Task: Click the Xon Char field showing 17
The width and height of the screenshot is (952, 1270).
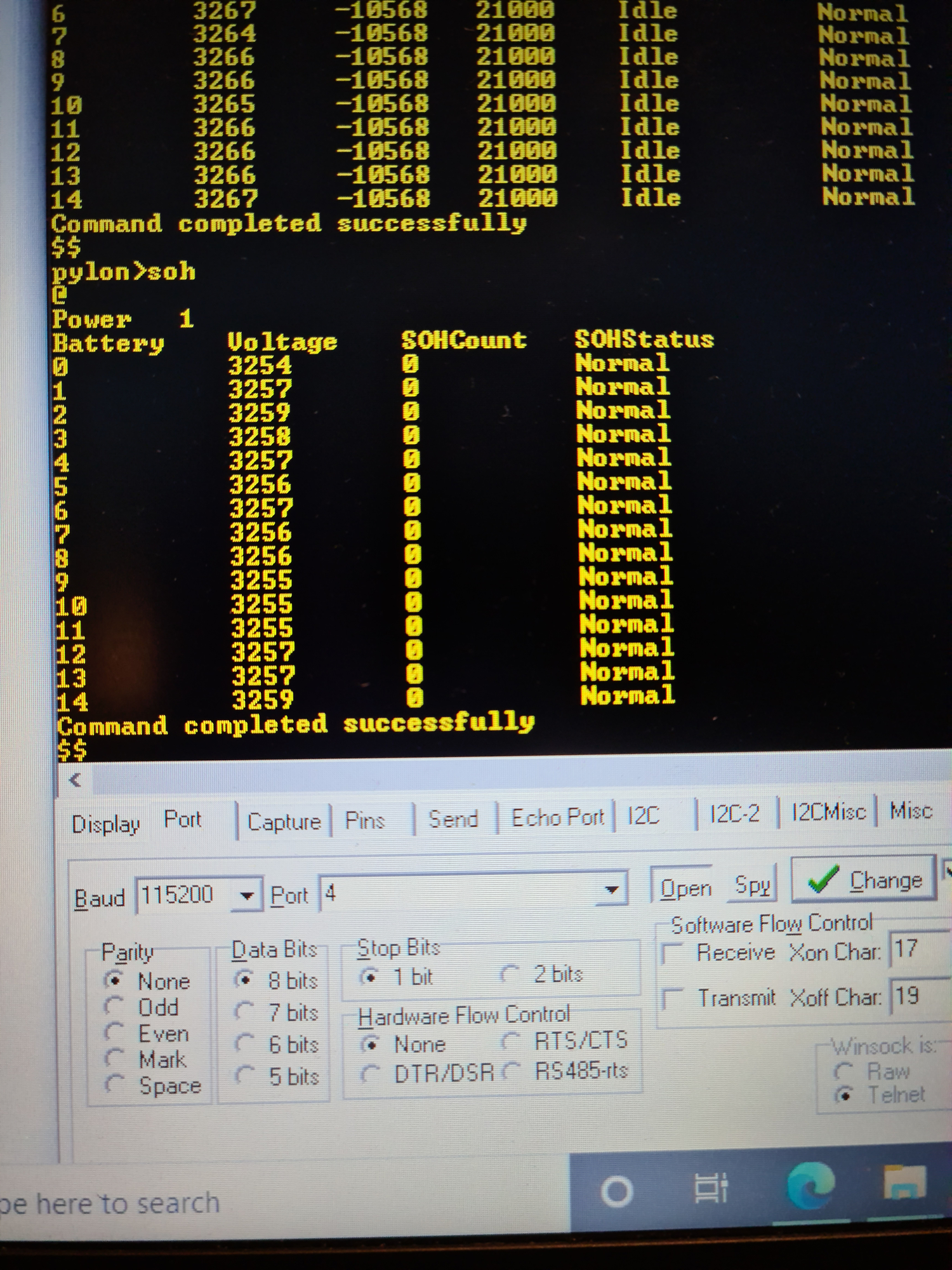Action: pyautogui.click(x=919, y=949)
